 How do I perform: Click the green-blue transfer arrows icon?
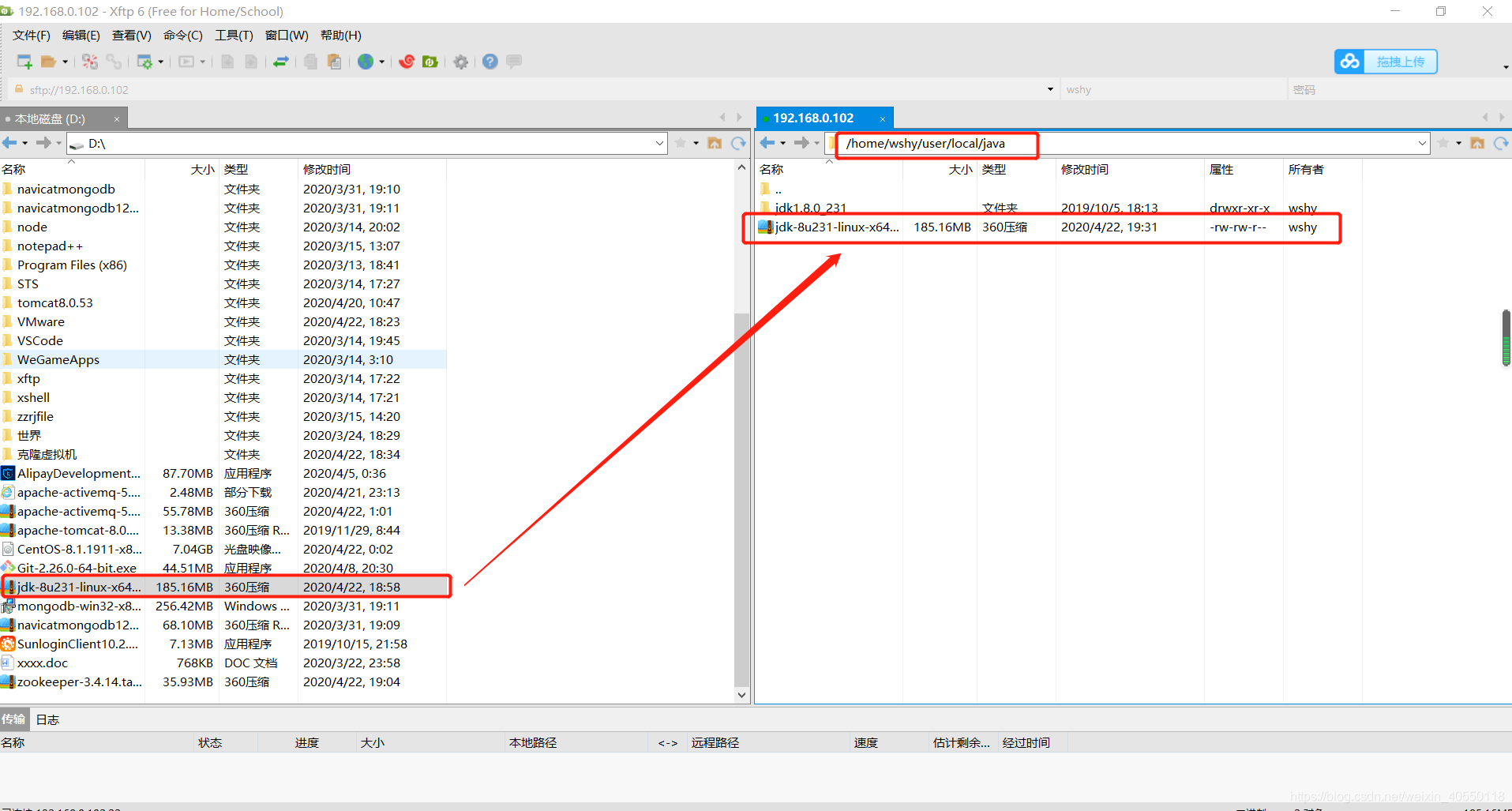[x=281, y=62]
